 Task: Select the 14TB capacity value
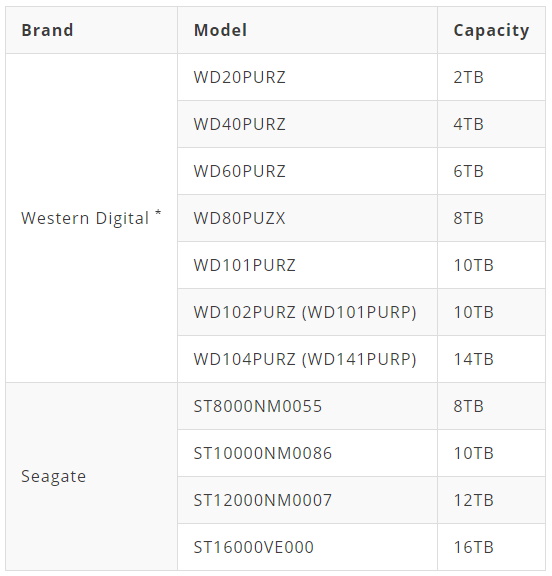tap(473, 359)
